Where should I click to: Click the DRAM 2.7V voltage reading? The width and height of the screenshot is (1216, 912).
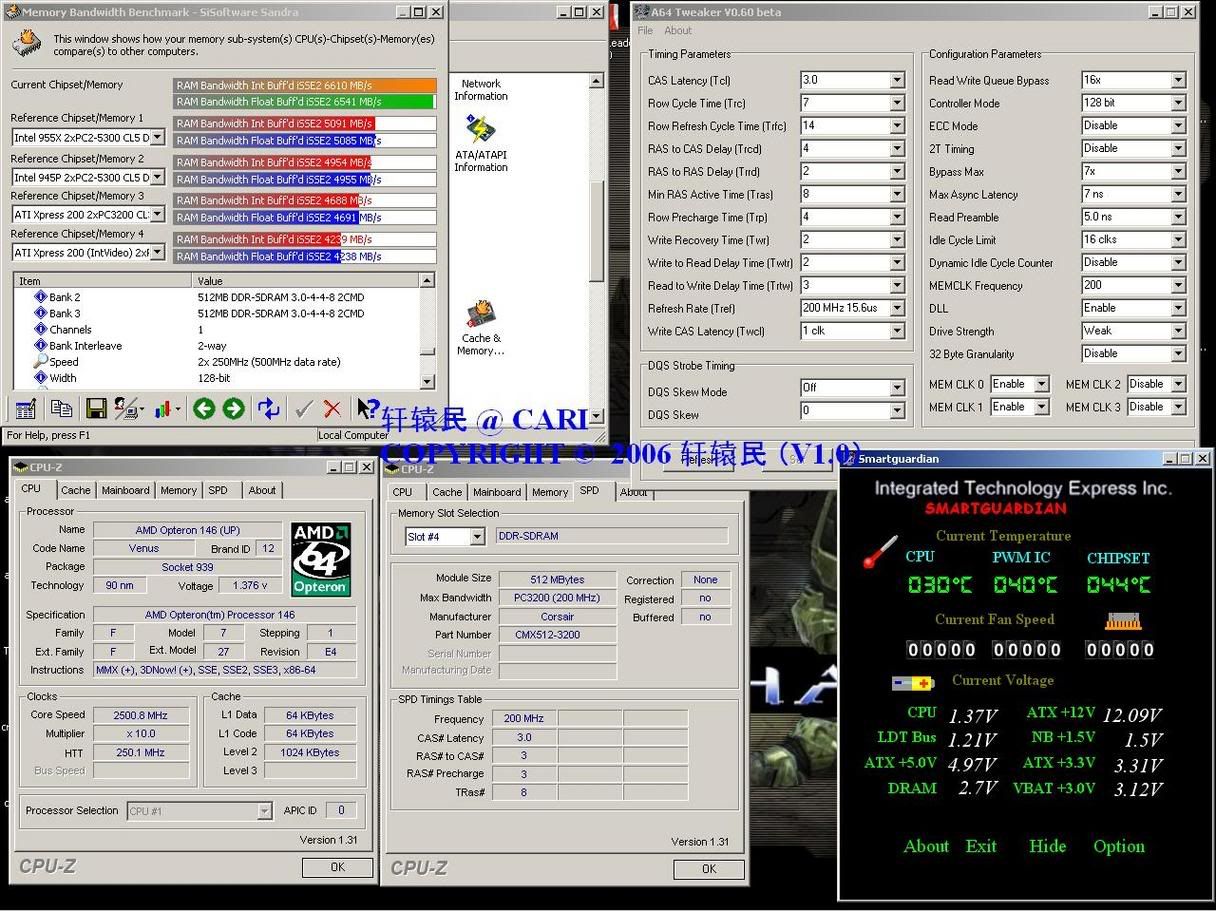[x=977, y=789]
